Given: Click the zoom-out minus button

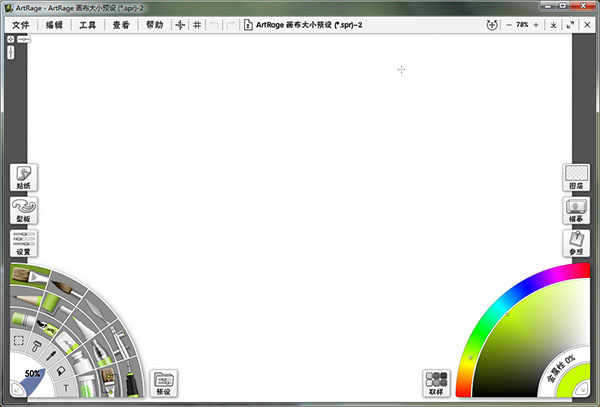Looking at the screenshot, I should click(507, 24).
